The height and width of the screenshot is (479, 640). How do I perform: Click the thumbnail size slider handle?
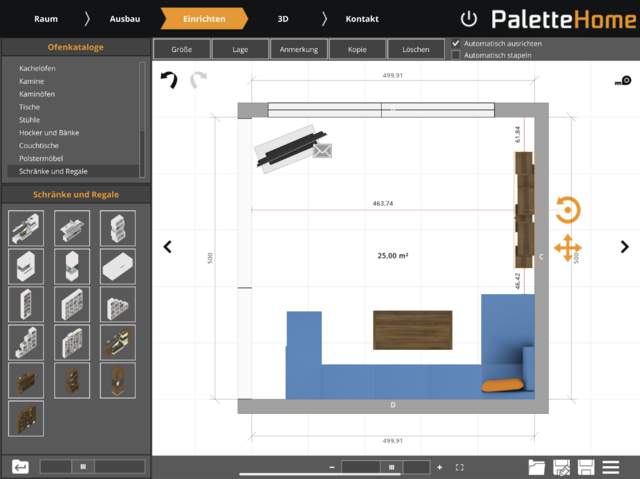pyautogui.click(x=83, y=466)
